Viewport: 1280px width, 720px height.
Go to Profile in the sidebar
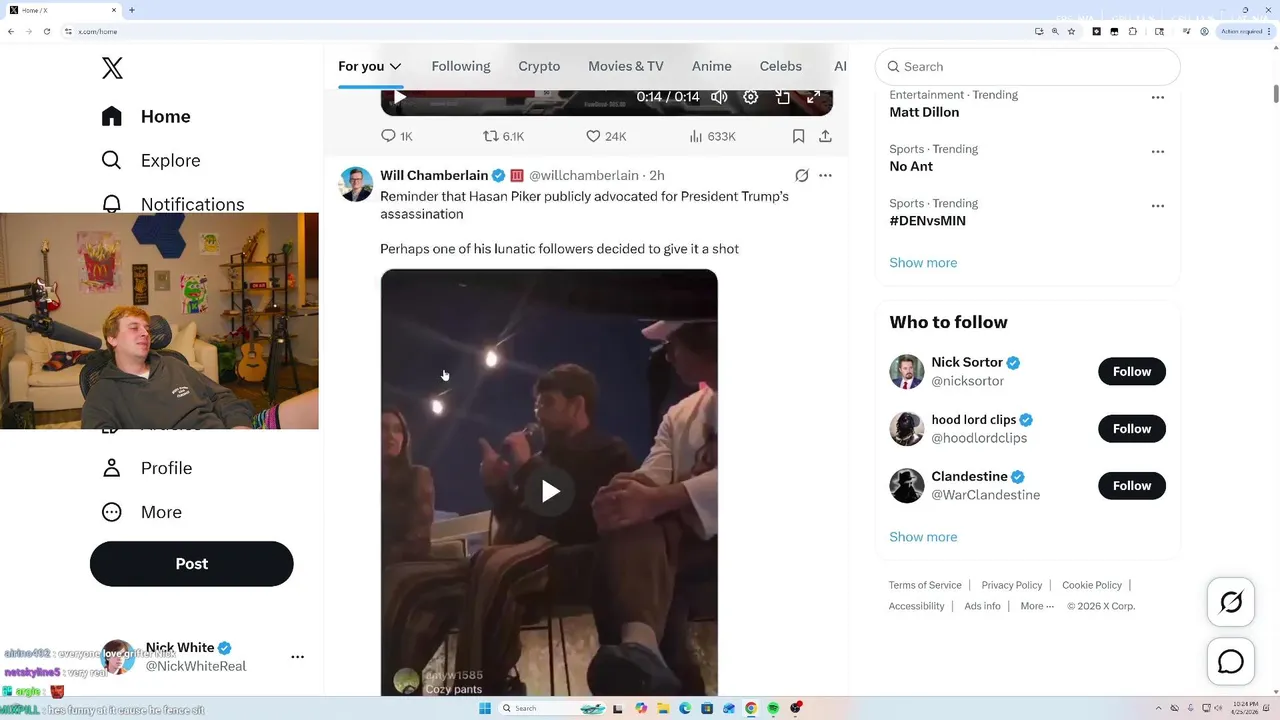pos(147,468)
